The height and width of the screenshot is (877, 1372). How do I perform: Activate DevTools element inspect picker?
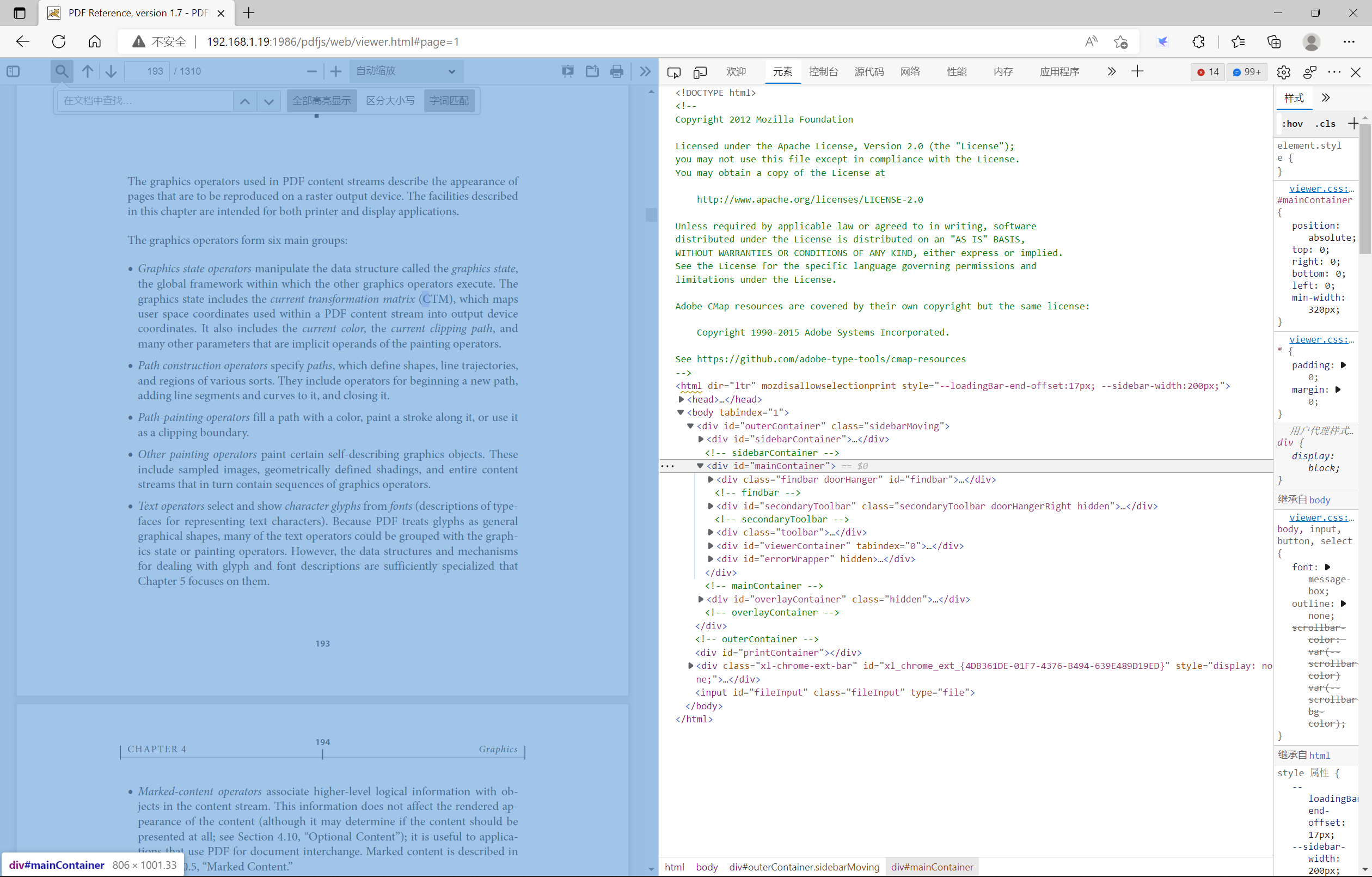pyautogui.click(x=674, y=72)
